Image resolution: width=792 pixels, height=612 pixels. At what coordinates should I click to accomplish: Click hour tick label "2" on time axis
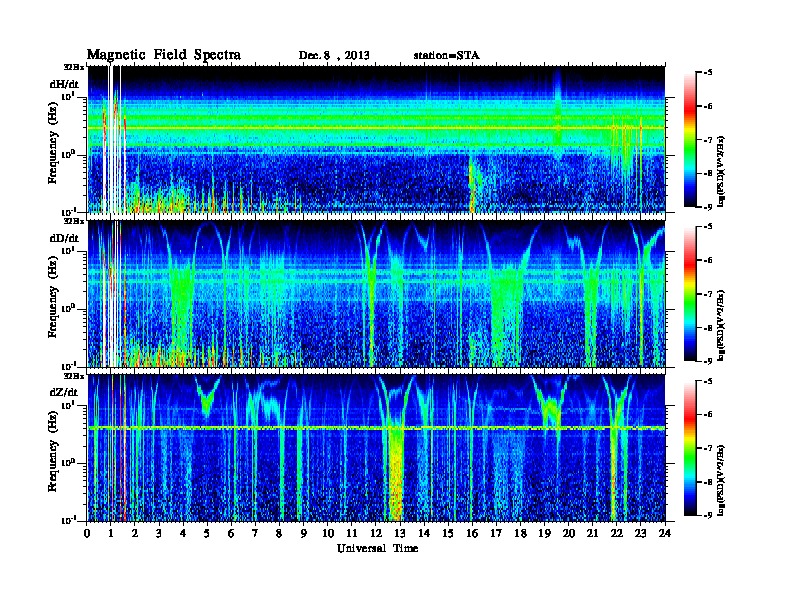[x=135, y=533]
